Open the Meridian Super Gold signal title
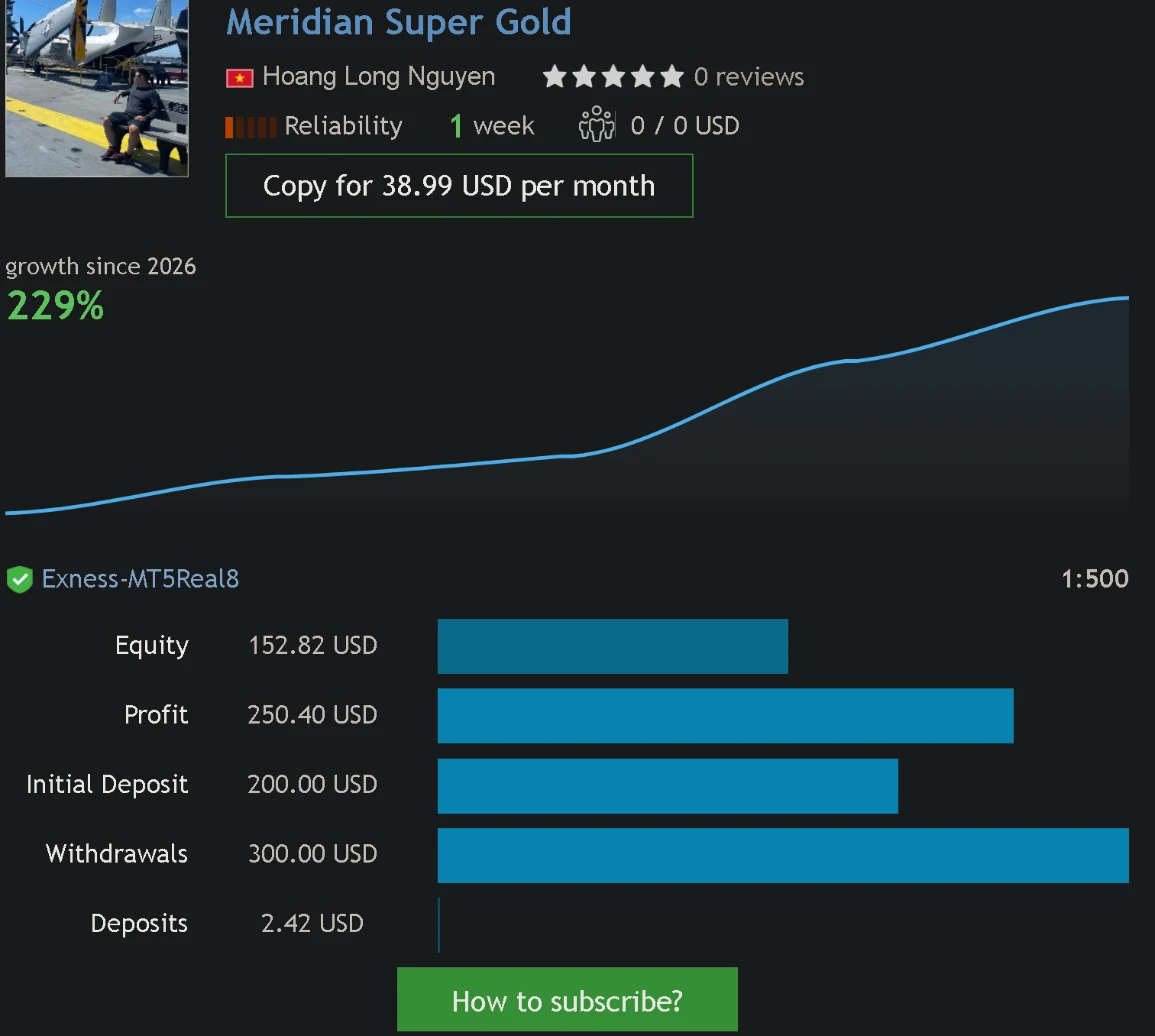 (399, 22)
